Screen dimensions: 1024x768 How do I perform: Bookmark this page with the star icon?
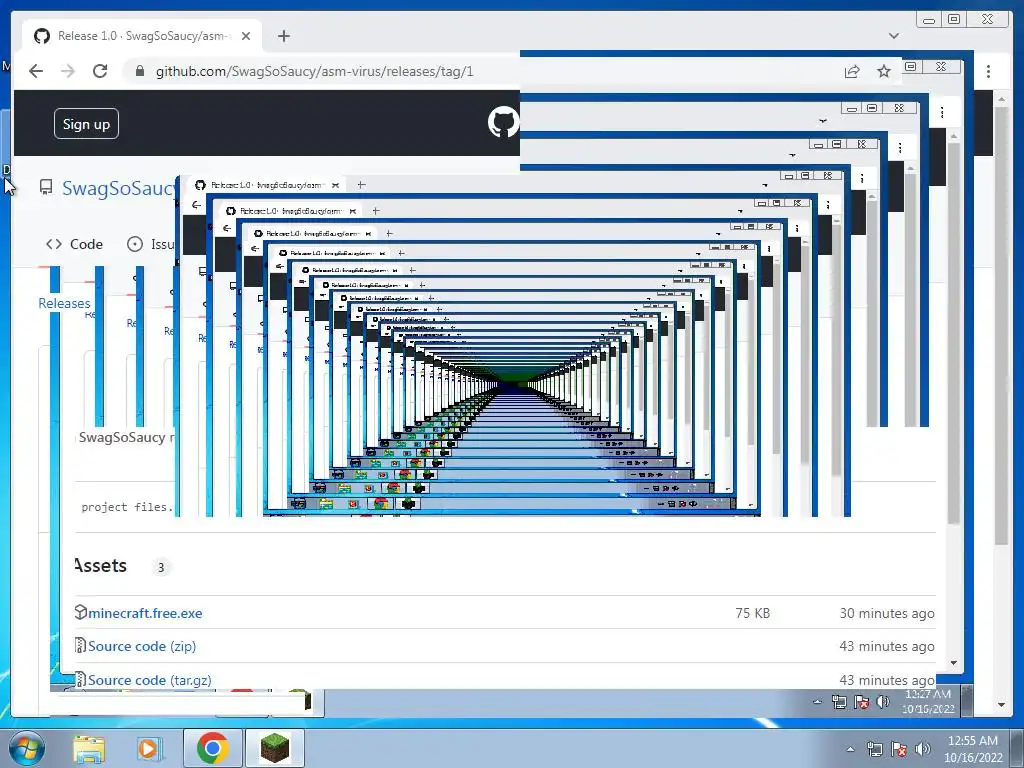(884, 71)
